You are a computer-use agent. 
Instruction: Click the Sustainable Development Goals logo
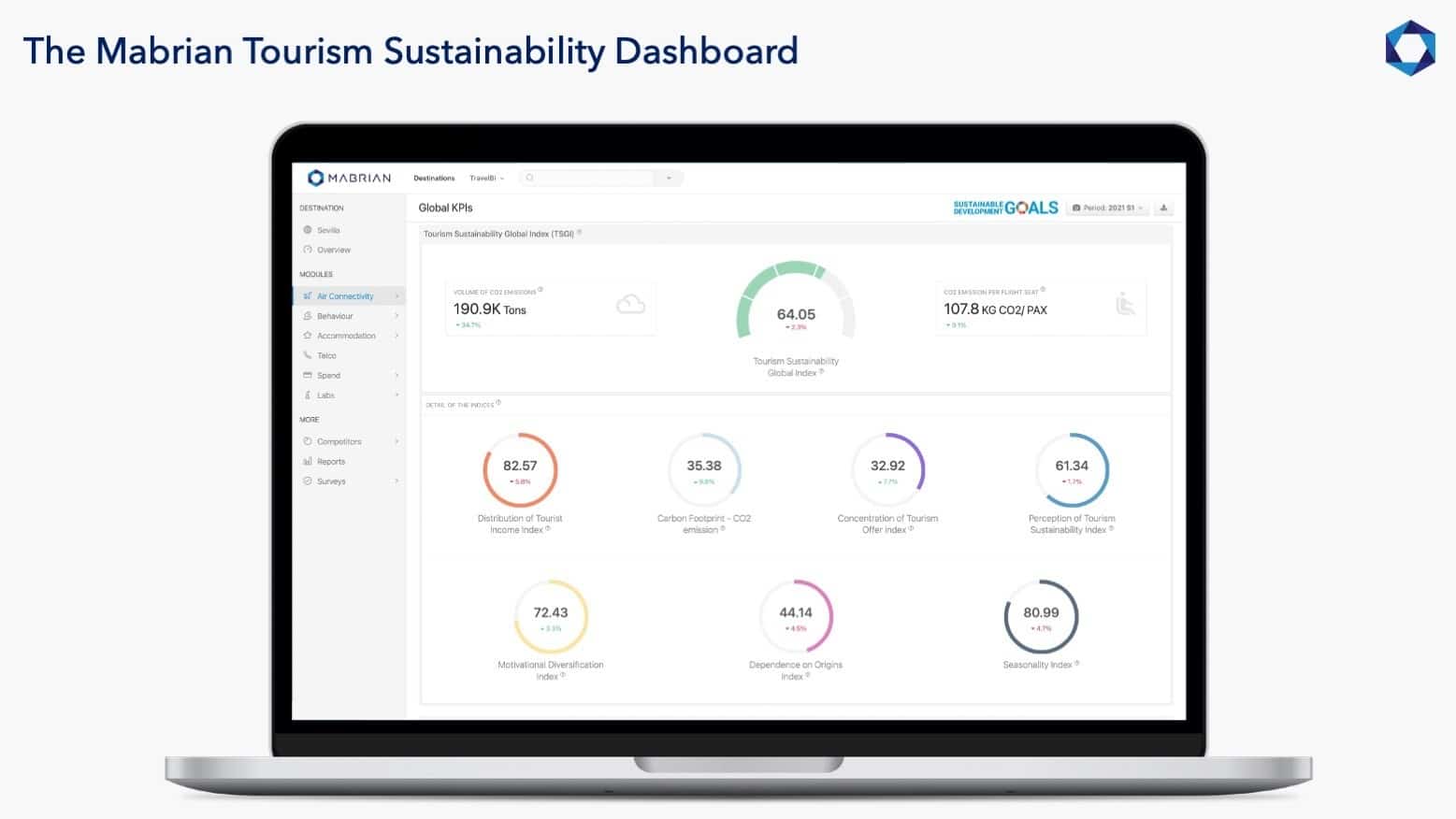1005,208
